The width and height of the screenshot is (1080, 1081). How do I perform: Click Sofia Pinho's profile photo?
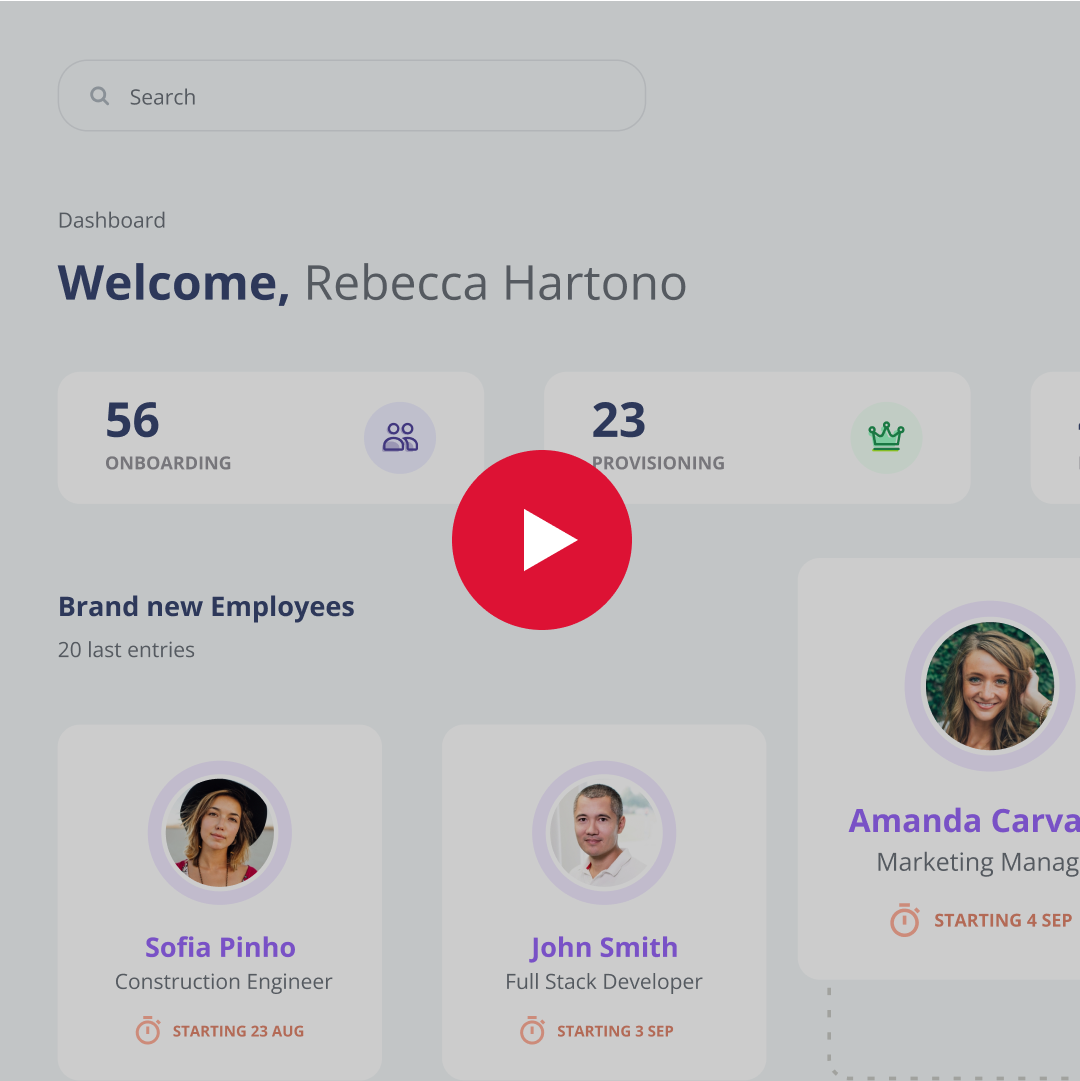click(x=220, y=833)
